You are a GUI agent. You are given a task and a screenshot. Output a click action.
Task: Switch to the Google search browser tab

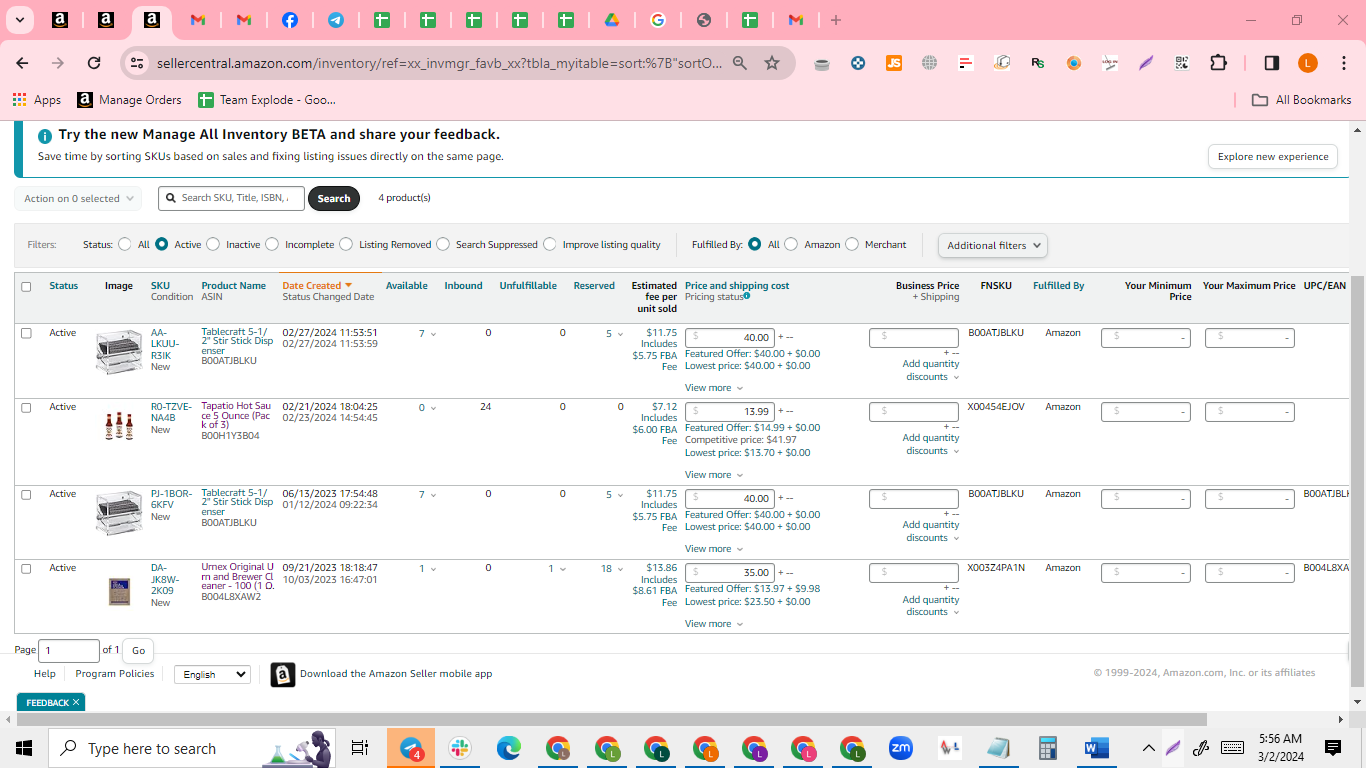point(657,20)
